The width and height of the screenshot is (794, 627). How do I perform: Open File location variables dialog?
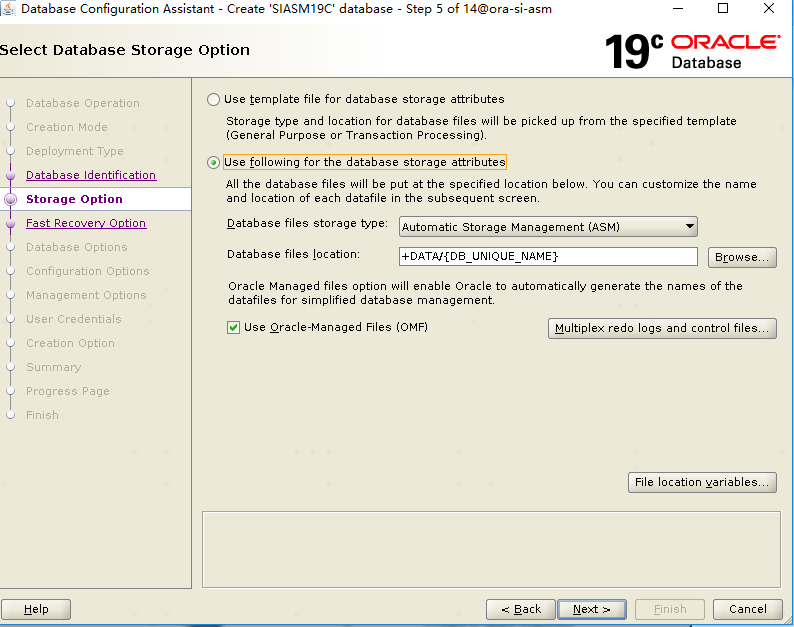pos(702,482)
